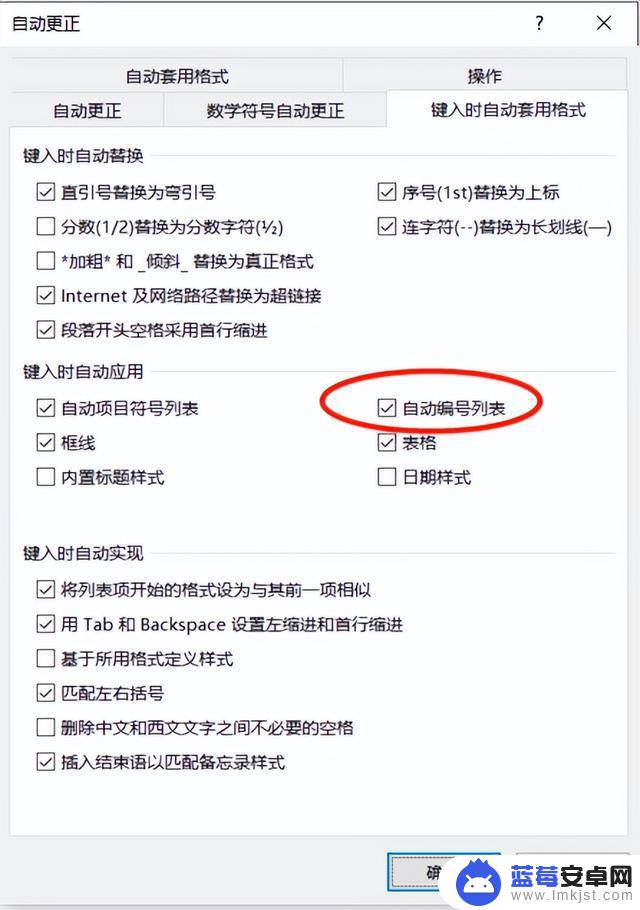Click the help question mark icon
Screen dimensions: 640x910
(x=540, y=23)
